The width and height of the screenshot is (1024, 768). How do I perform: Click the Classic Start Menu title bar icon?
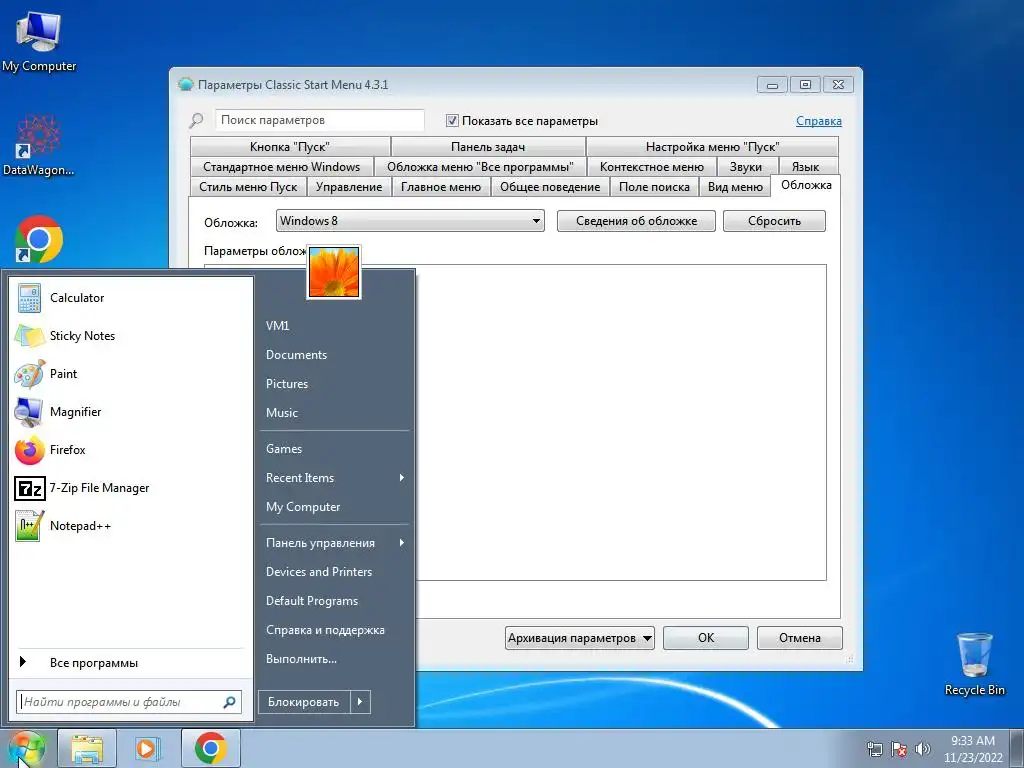(x=186, y=84)
